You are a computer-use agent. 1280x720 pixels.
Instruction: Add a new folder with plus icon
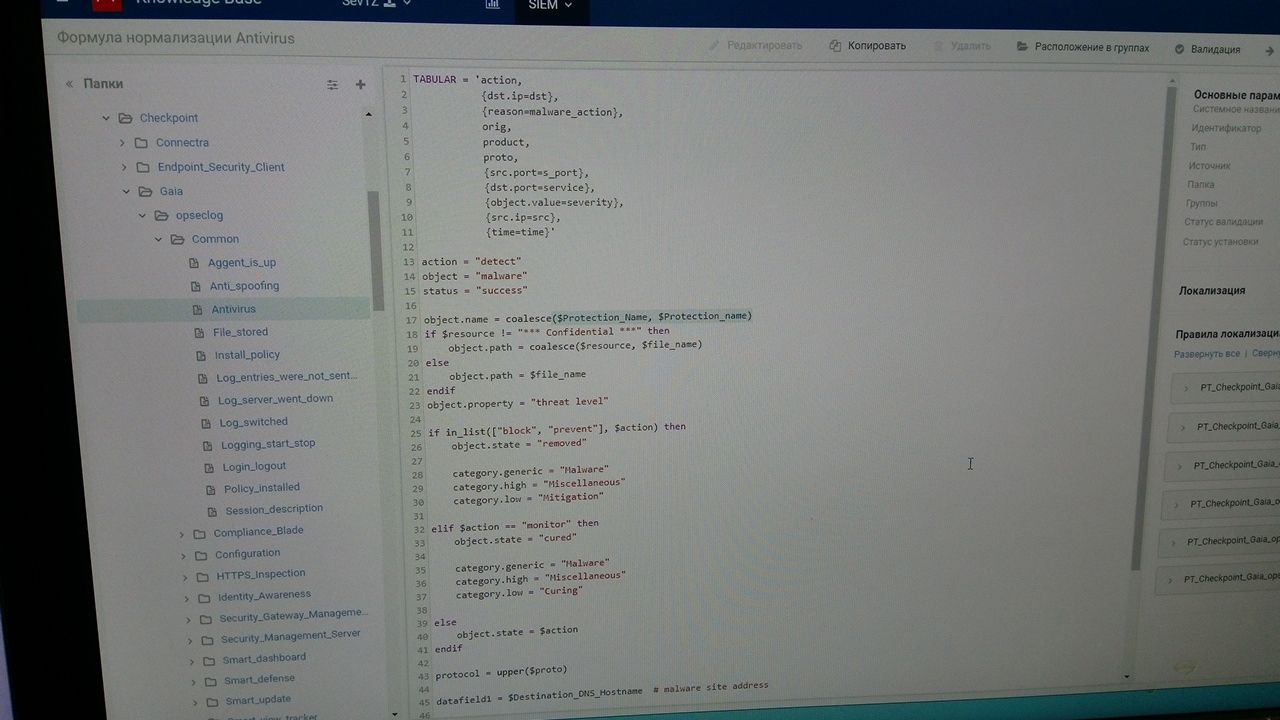click(x=361, y=85)
